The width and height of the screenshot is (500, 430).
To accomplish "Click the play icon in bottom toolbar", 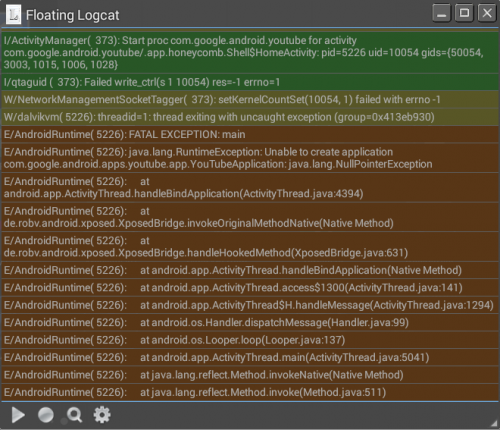I will [18, 415].
